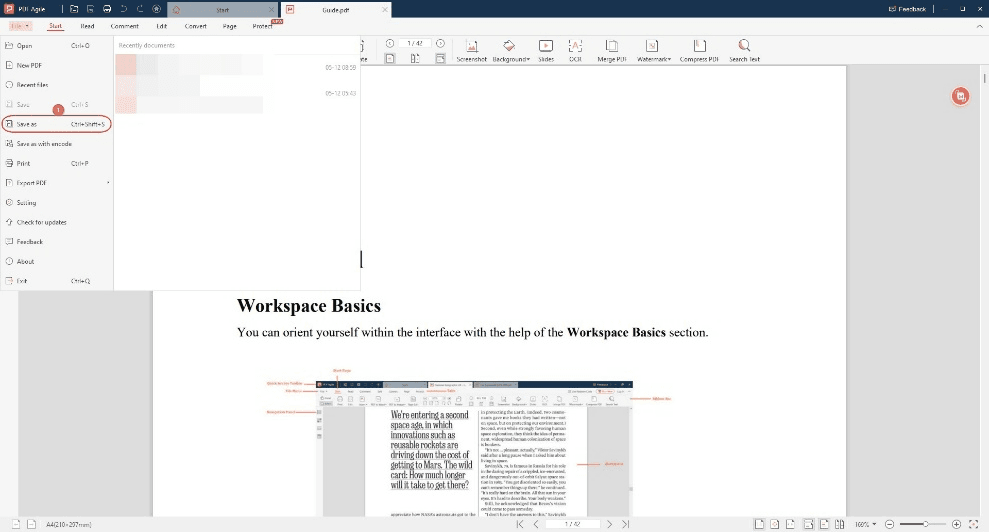The image size is (989, 532).
Task: Click Feedback in the title bar
Action: click(x=907, y=9)
